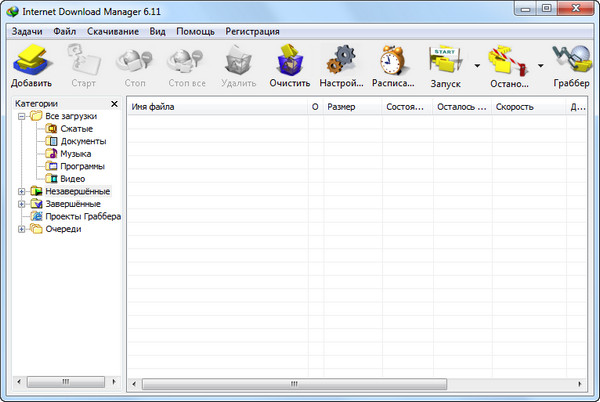
Task: Sort by the Имя файла column header
Action: tap(215, 106)
